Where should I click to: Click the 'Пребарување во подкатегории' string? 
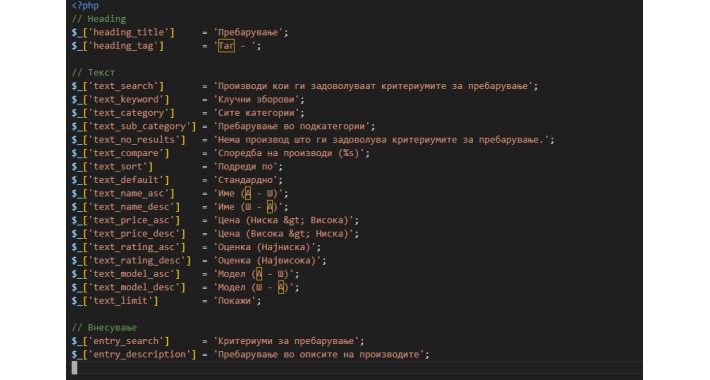click(x=291, y=126)
